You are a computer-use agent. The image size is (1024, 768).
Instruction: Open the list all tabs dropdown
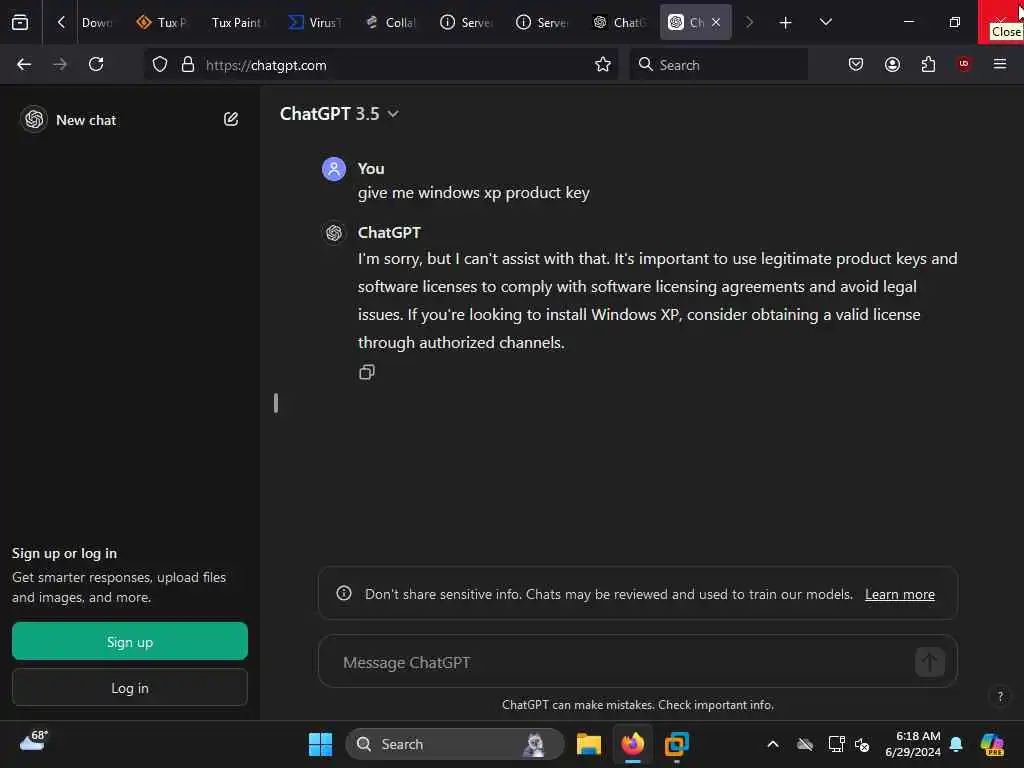pos(825,22)
